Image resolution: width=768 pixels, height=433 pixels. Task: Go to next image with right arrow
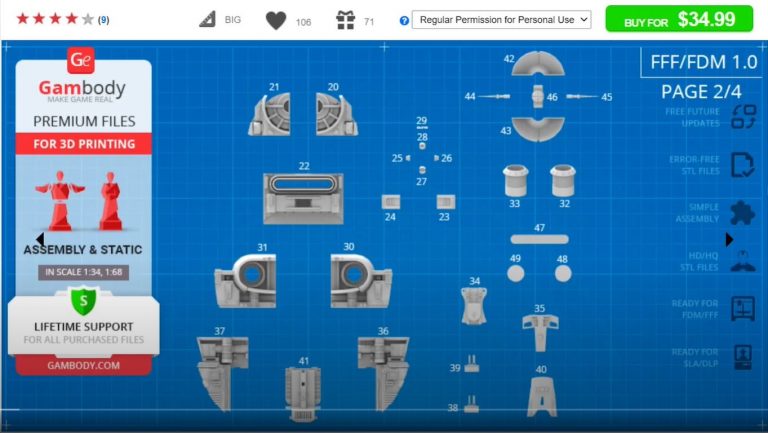point(730,240)
